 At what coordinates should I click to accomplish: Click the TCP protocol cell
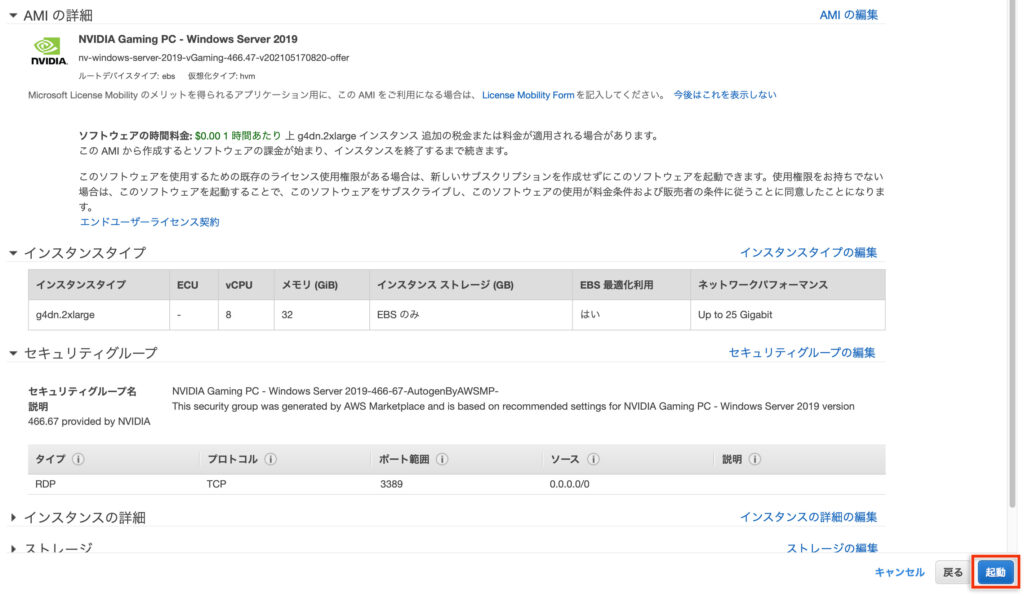216,484
